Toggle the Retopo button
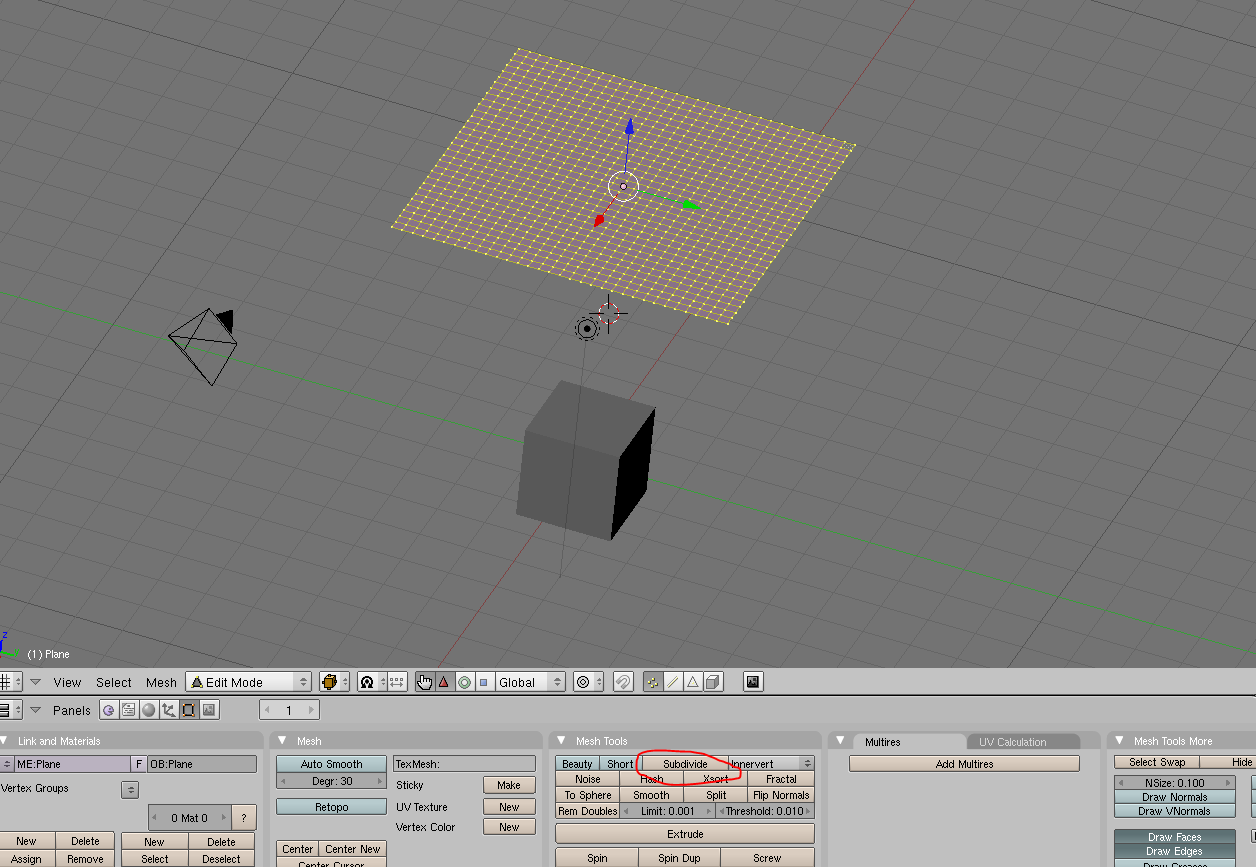 click(331, 807)
